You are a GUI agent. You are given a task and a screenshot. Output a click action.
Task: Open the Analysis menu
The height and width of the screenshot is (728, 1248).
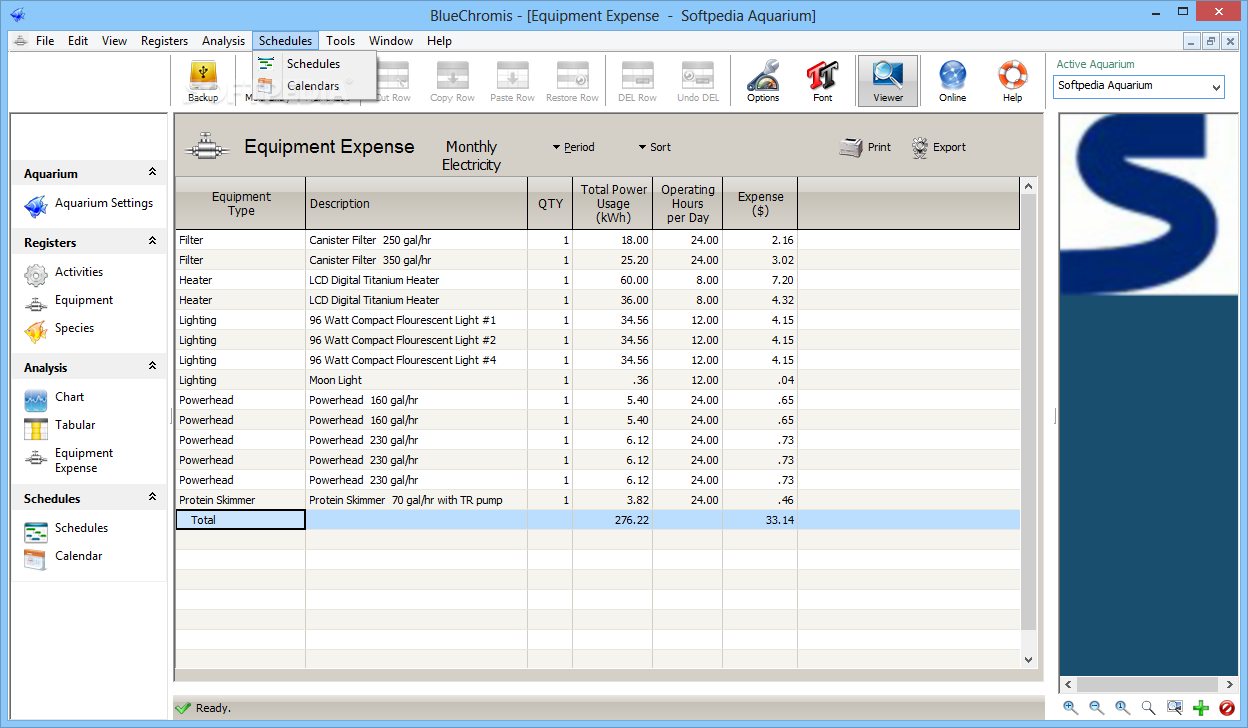click(x=223, y=41)
